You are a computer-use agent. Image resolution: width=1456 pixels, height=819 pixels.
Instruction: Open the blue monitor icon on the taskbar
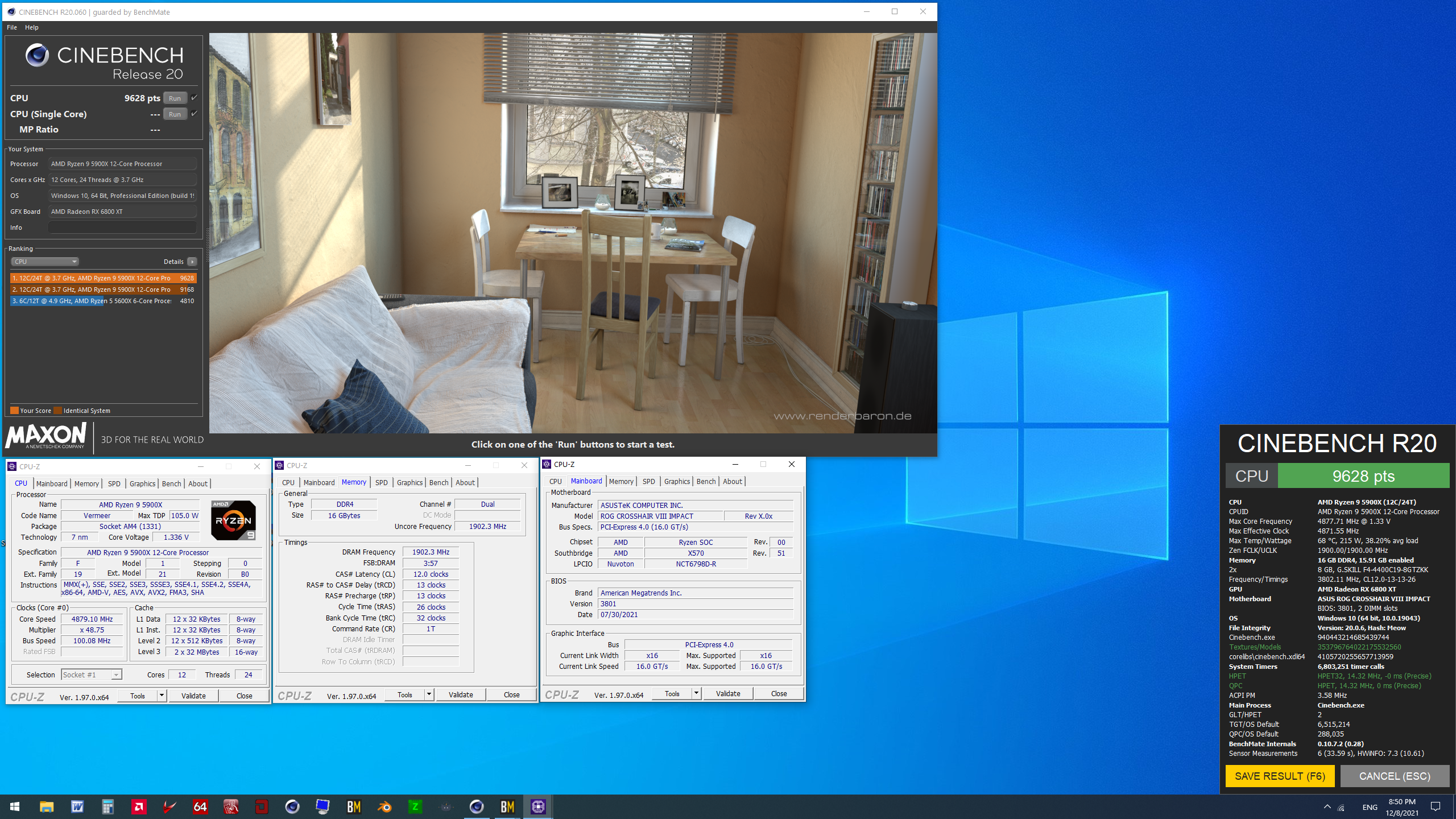click(323, 806)
